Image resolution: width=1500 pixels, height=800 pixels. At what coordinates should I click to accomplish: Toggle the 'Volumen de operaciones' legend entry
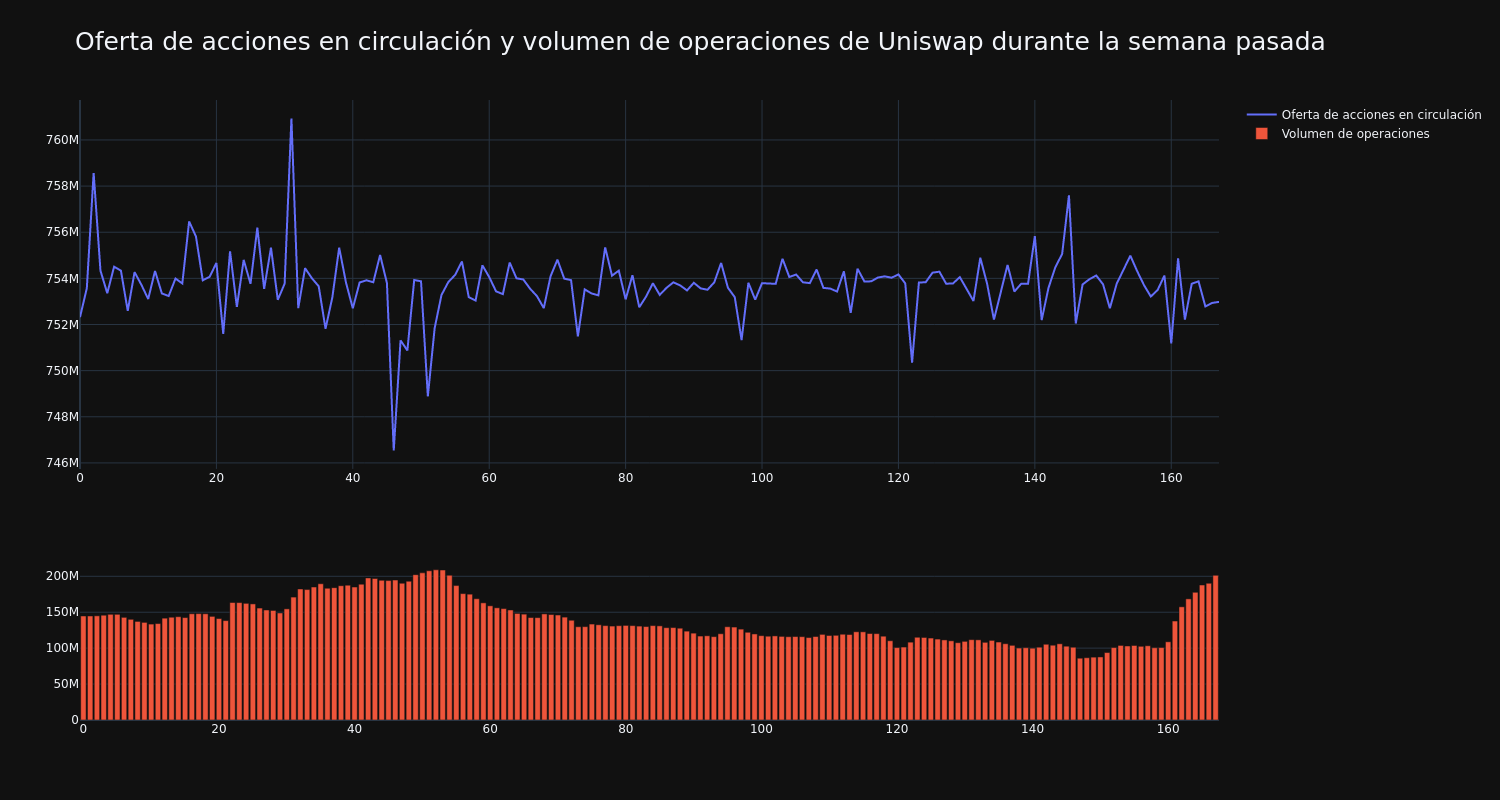click(x=1343, y=134)
